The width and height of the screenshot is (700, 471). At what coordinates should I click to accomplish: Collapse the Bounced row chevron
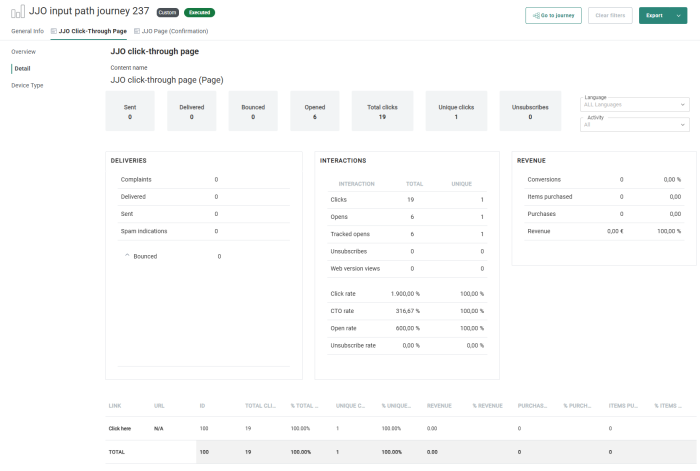pyautogui.click(x=127, y=256)
